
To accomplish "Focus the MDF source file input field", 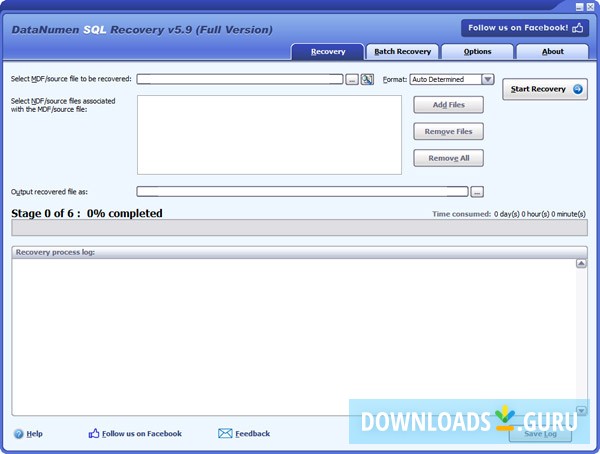I will [240, 79].
